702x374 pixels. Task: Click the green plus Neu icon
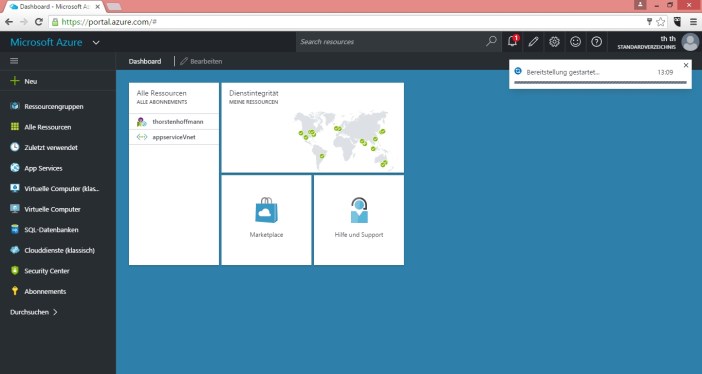click(x=15, y=81)
